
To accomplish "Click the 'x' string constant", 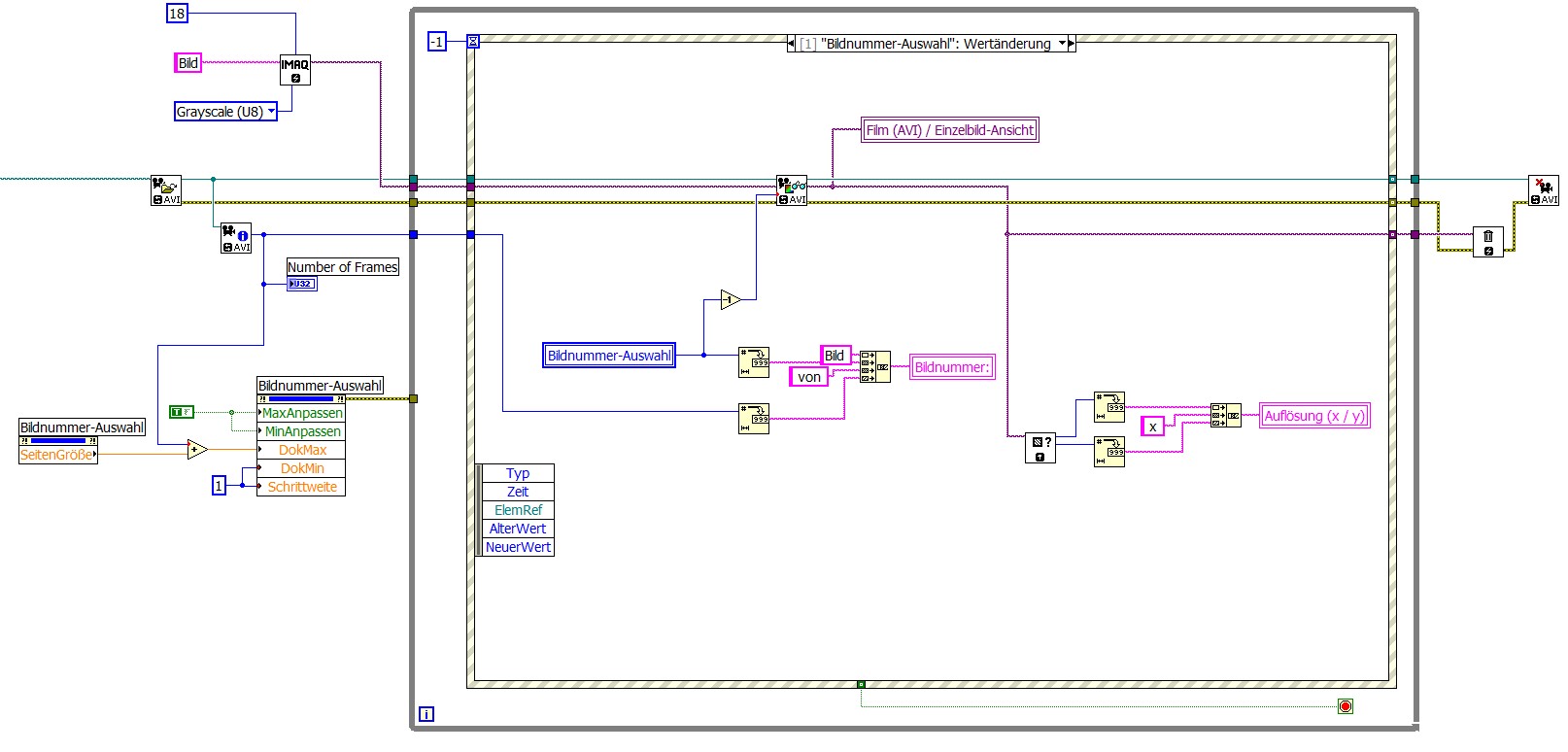I will coord(1152,427).
